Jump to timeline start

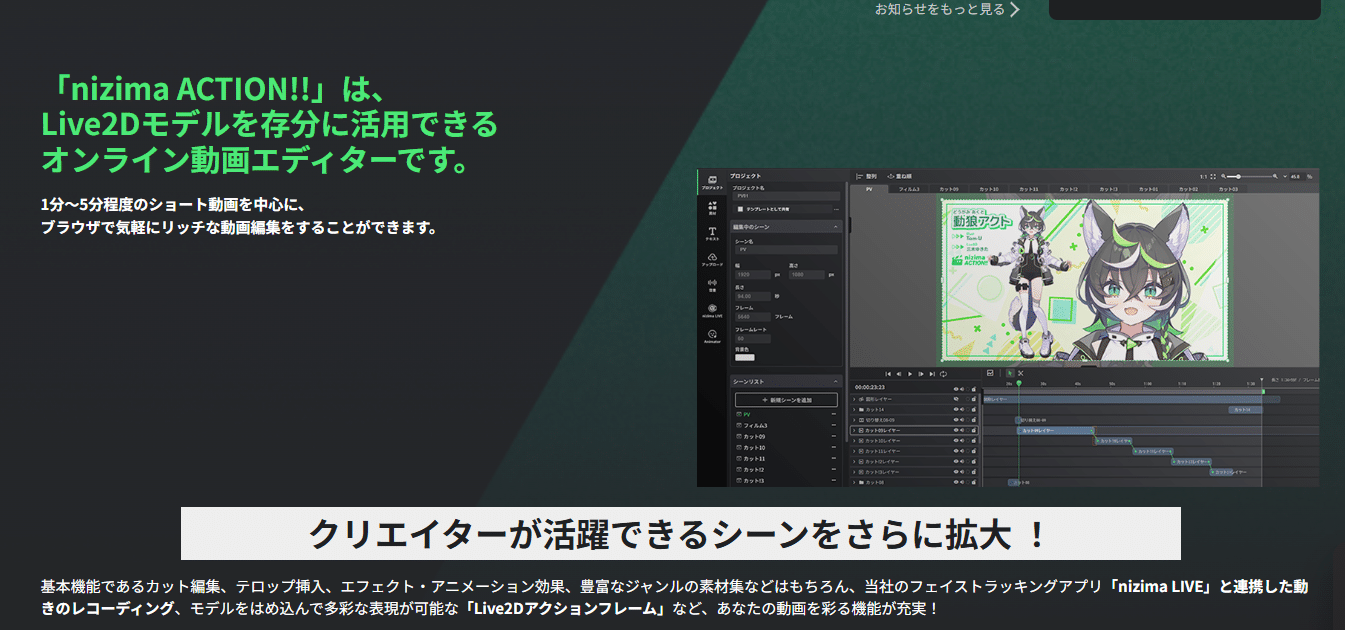click(887, 373)
